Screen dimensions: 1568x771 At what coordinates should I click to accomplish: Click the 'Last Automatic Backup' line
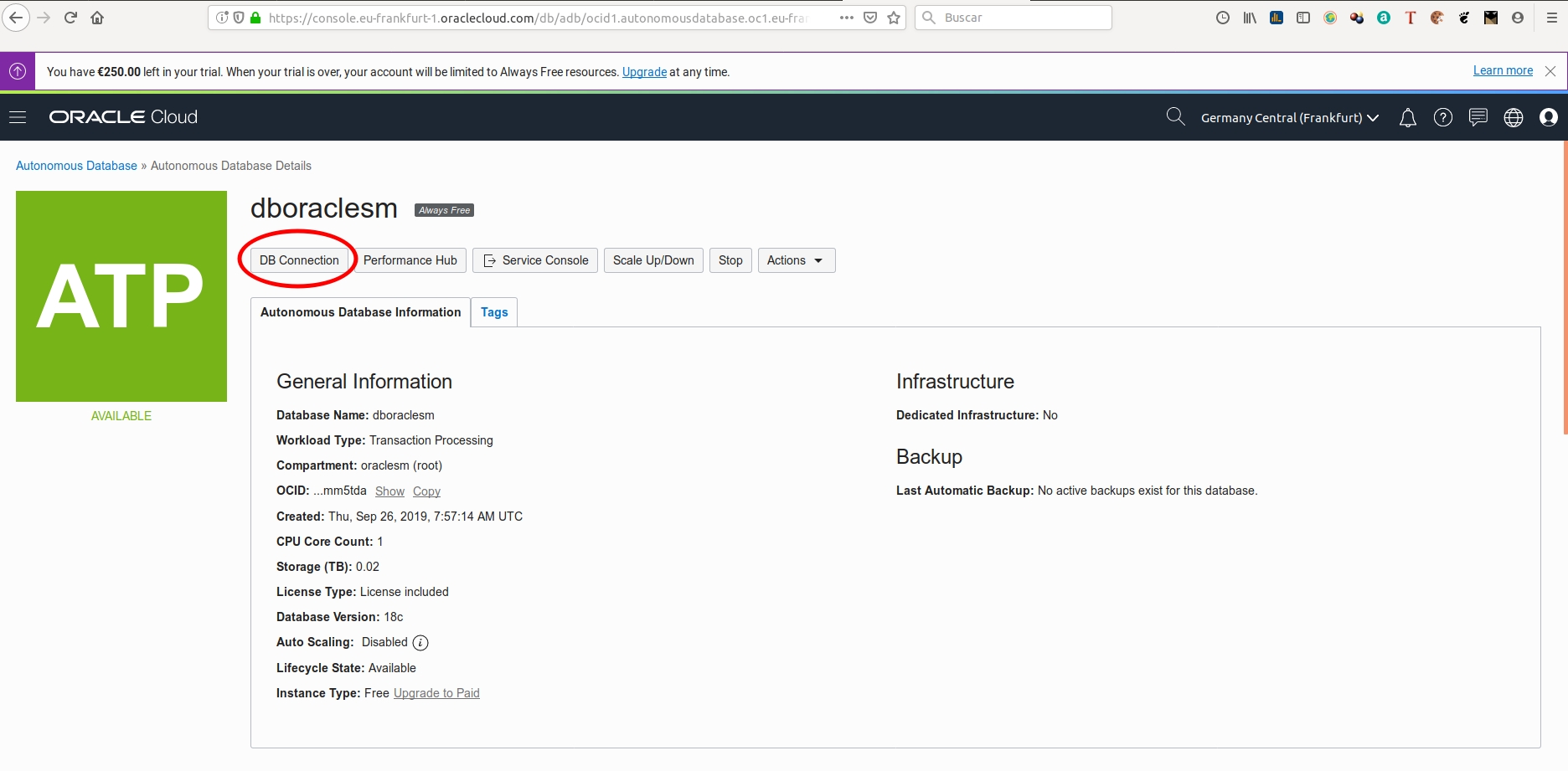[1077, 491]
